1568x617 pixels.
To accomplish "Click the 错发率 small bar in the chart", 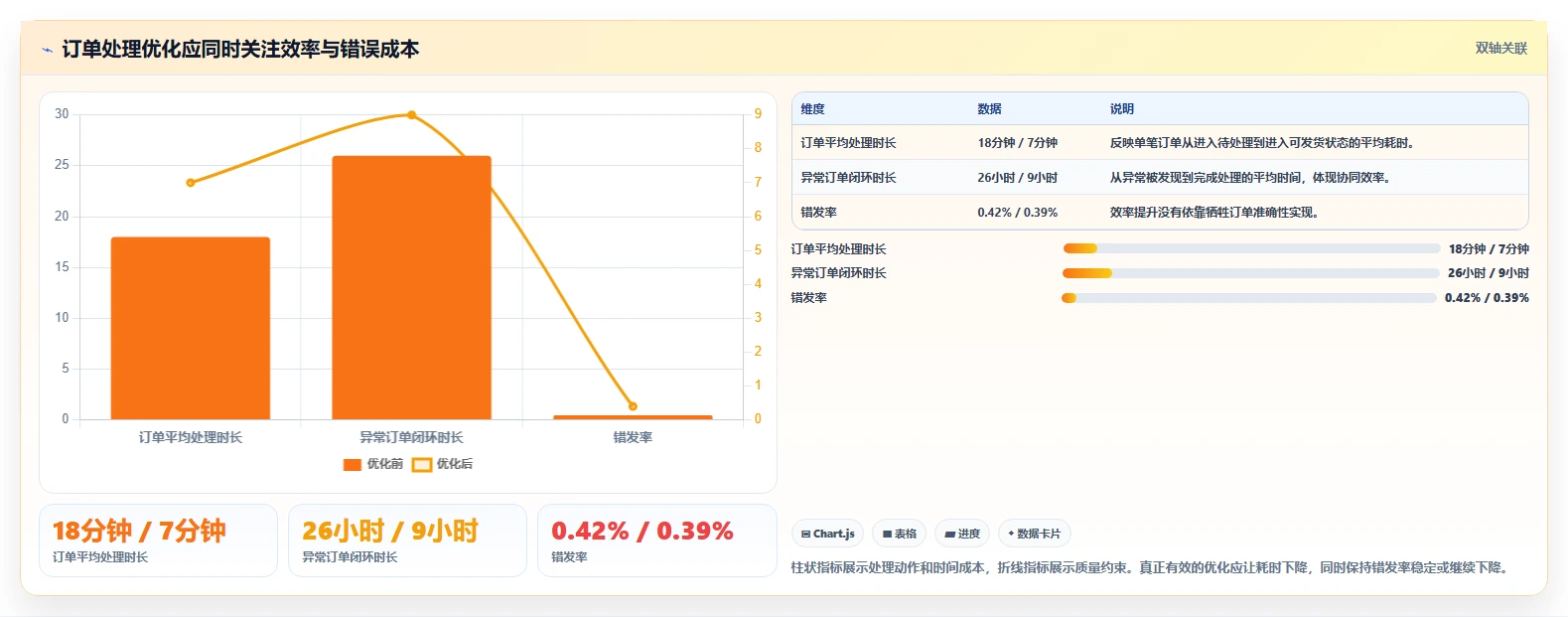I will 633,417.
